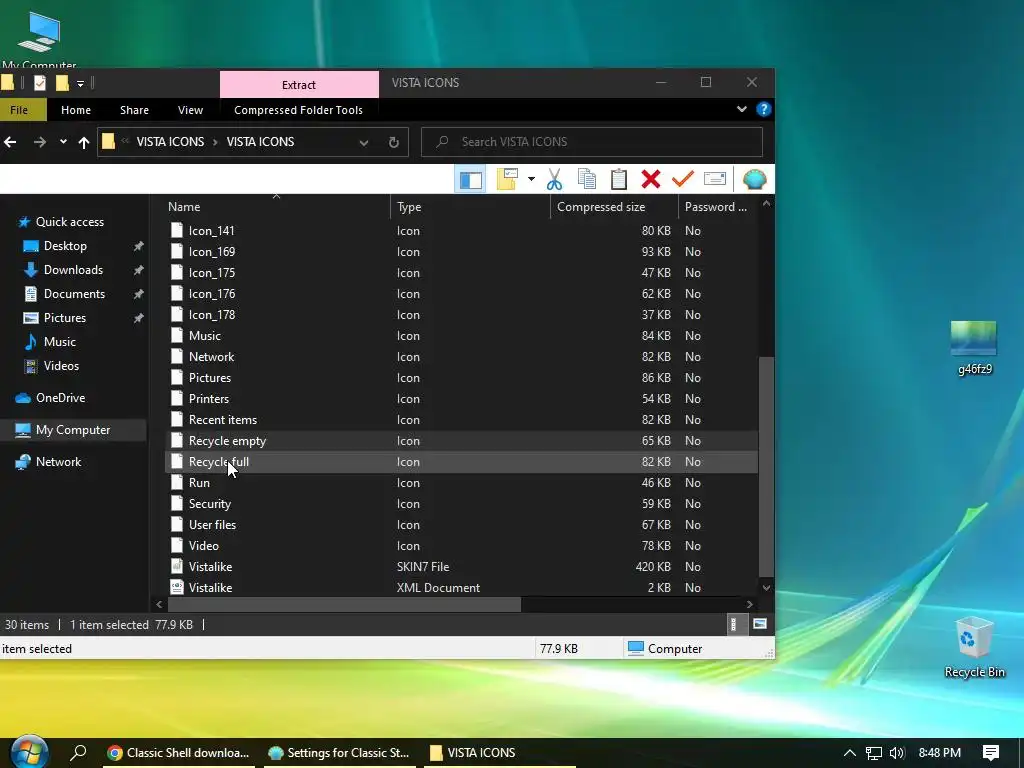Click the Copy icon in toolbar
Screen dimensions: 1024x768
[586, 179]
